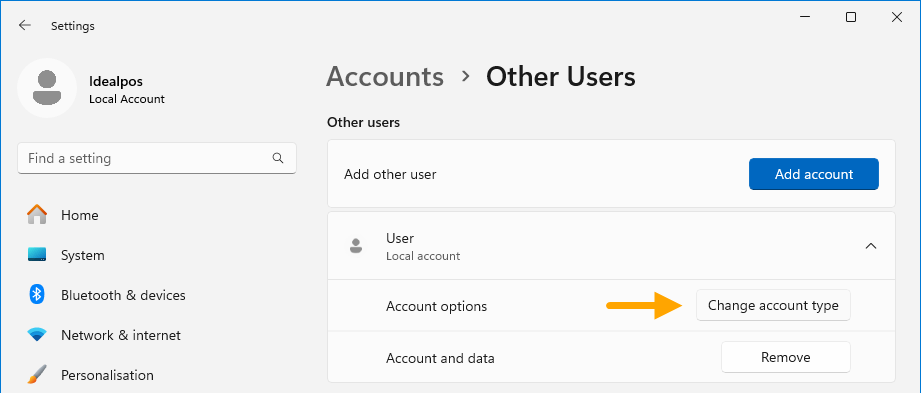Screen dimensions: 921x393
Task: Click the Home house icon
Action: (x=37, y=215)
